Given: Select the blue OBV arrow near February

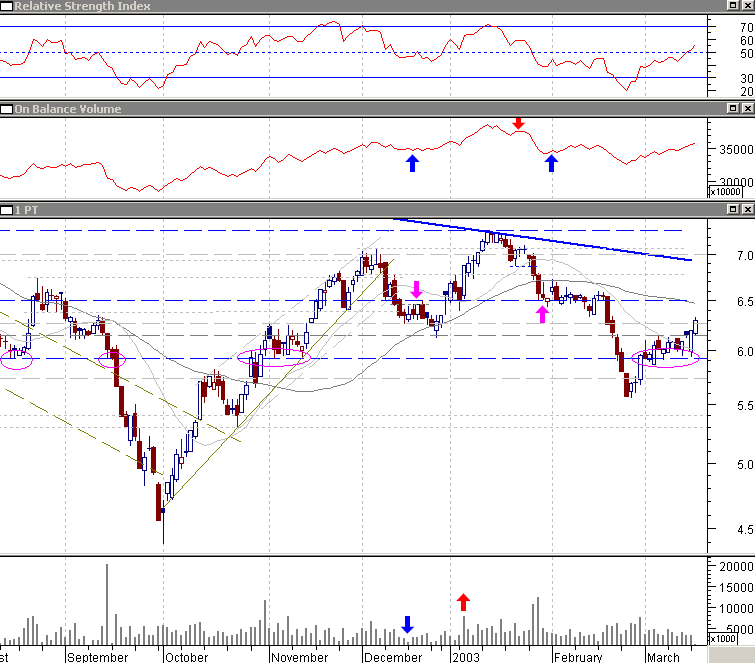Looking at the screenshot, I should (x=551, y=163).
